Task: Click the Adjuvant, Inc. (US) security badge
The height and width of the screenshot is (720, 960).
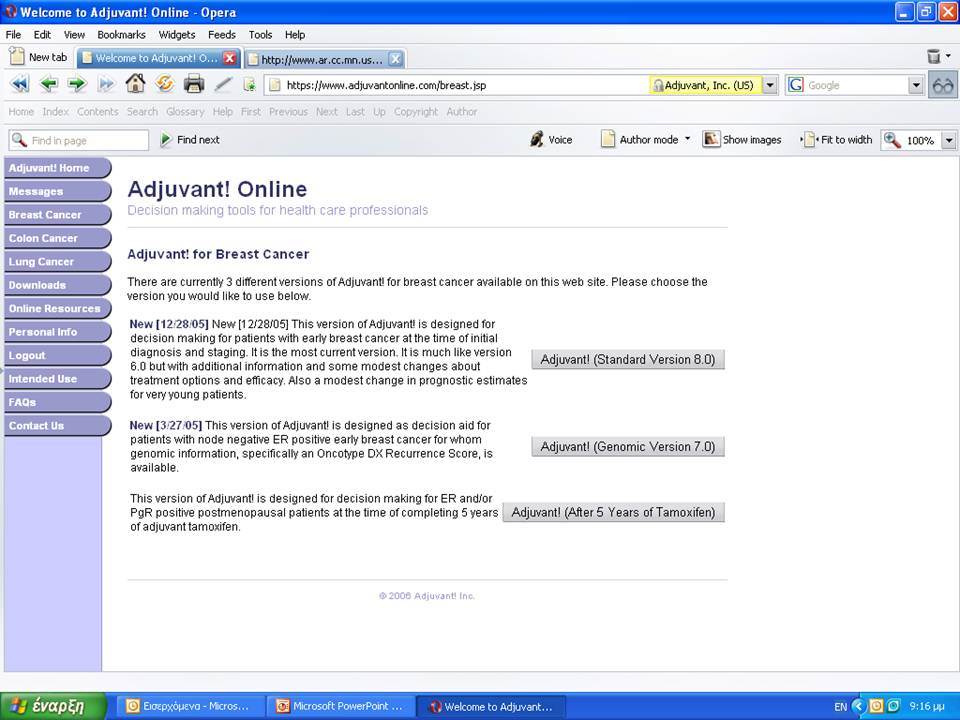Action: point(705,85)
